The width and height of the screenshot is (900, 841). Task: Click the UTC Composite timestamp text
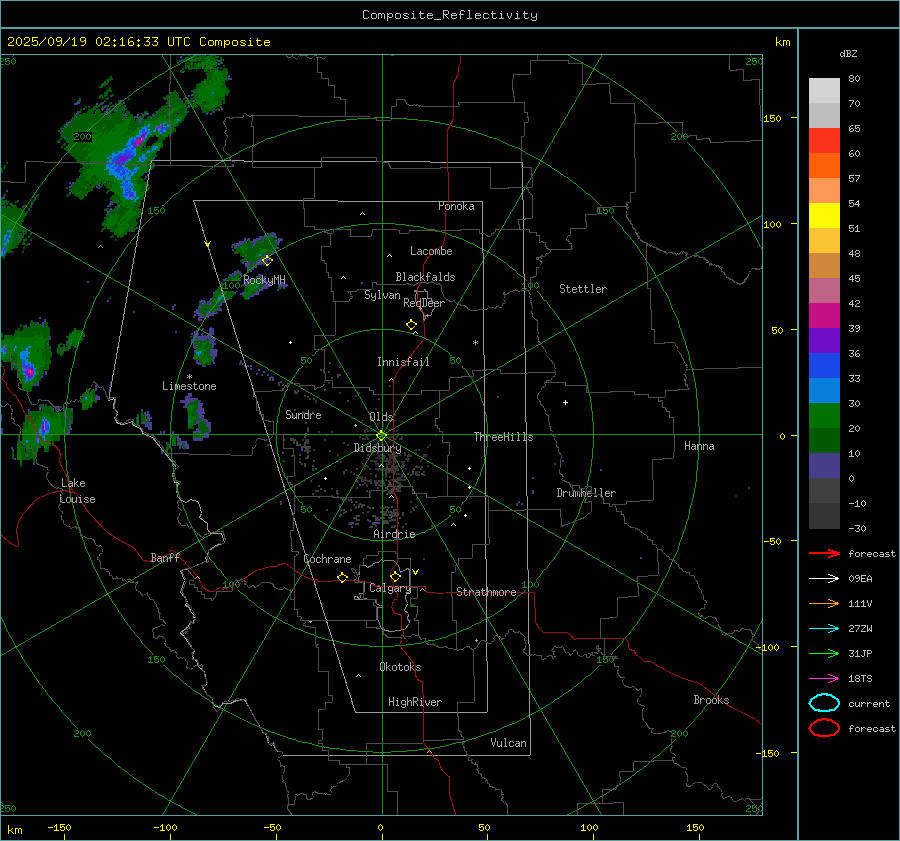click(138, 41)
